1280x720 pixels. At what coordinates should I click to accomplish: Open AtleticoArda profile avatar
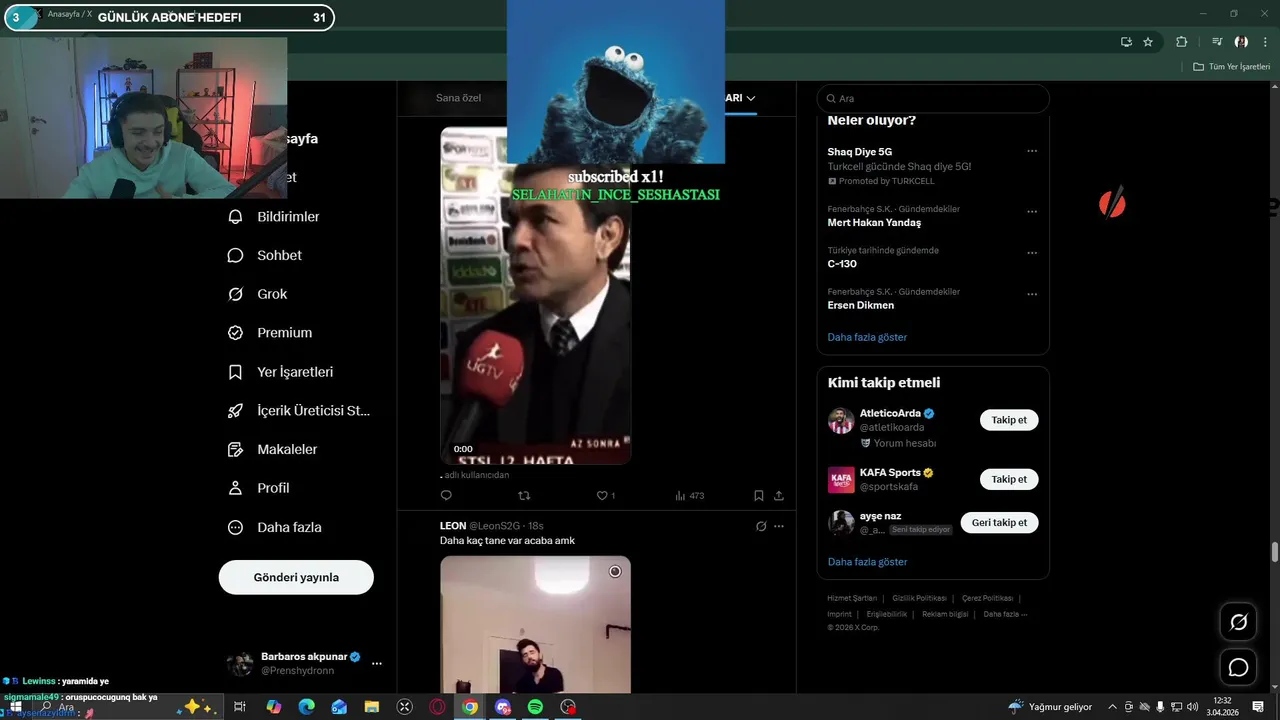click(841, 421)
